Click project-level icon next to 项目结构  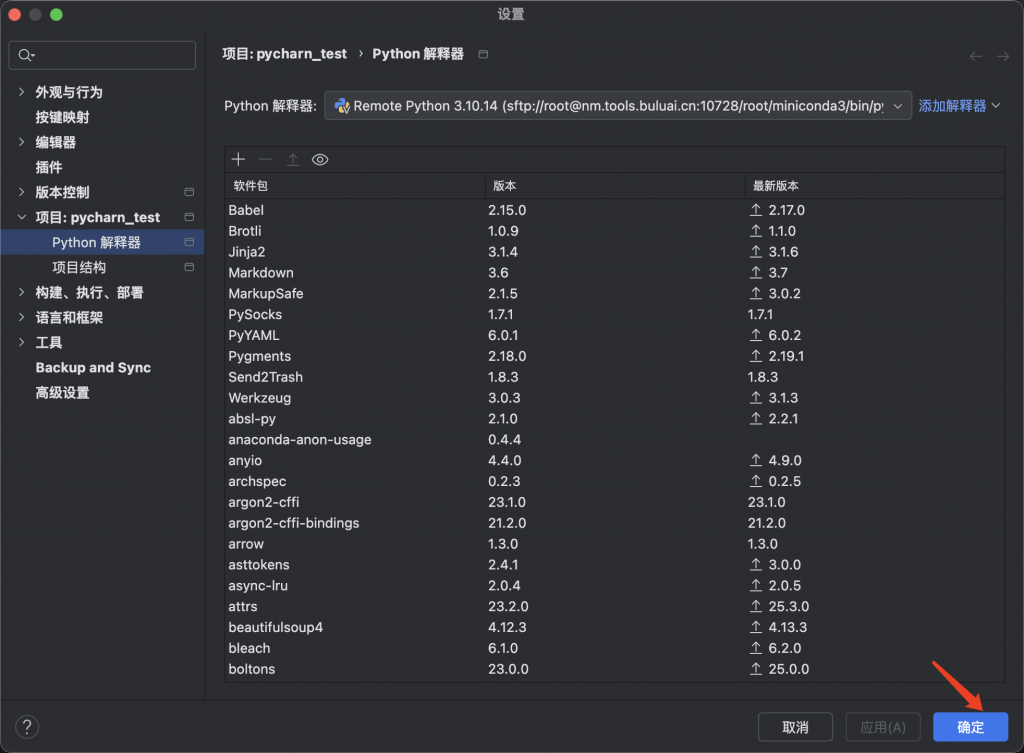tap(189, 267)
